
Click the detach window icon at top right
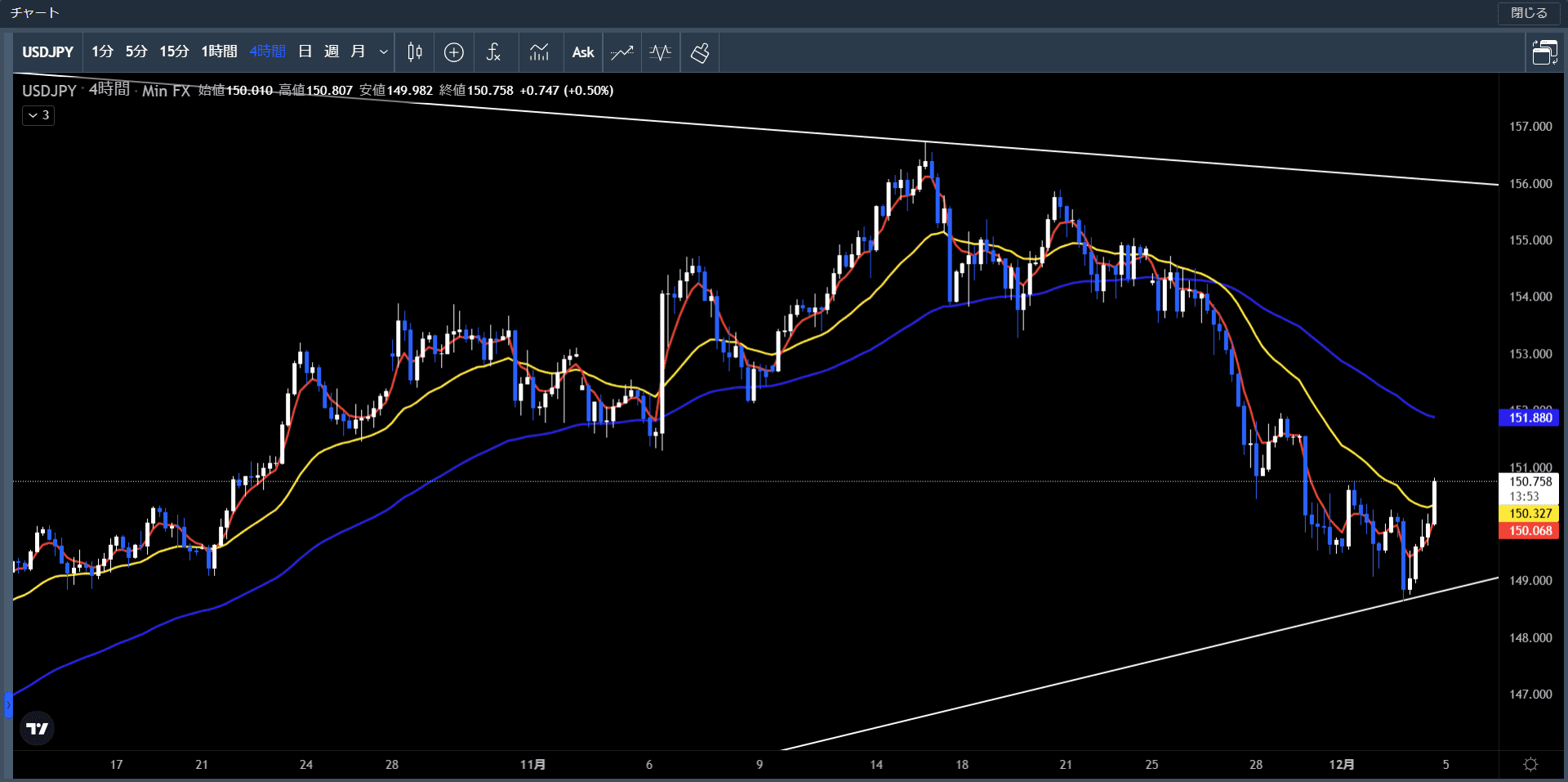(1544, 52)
